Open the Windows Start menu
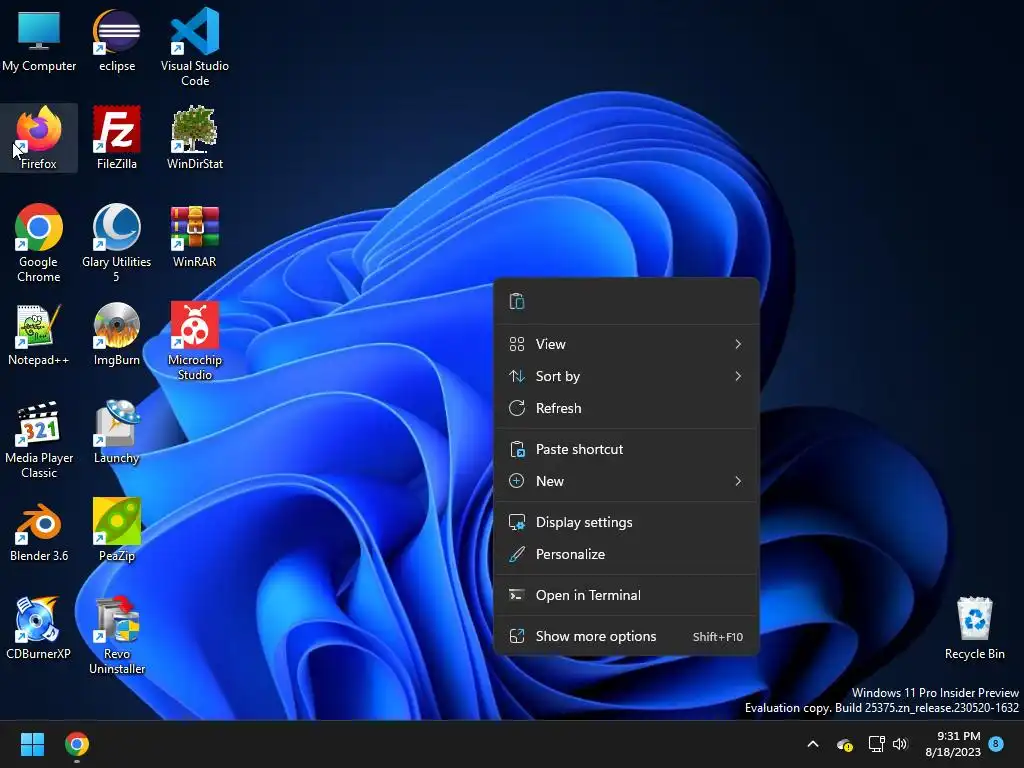 pos(32,744)
